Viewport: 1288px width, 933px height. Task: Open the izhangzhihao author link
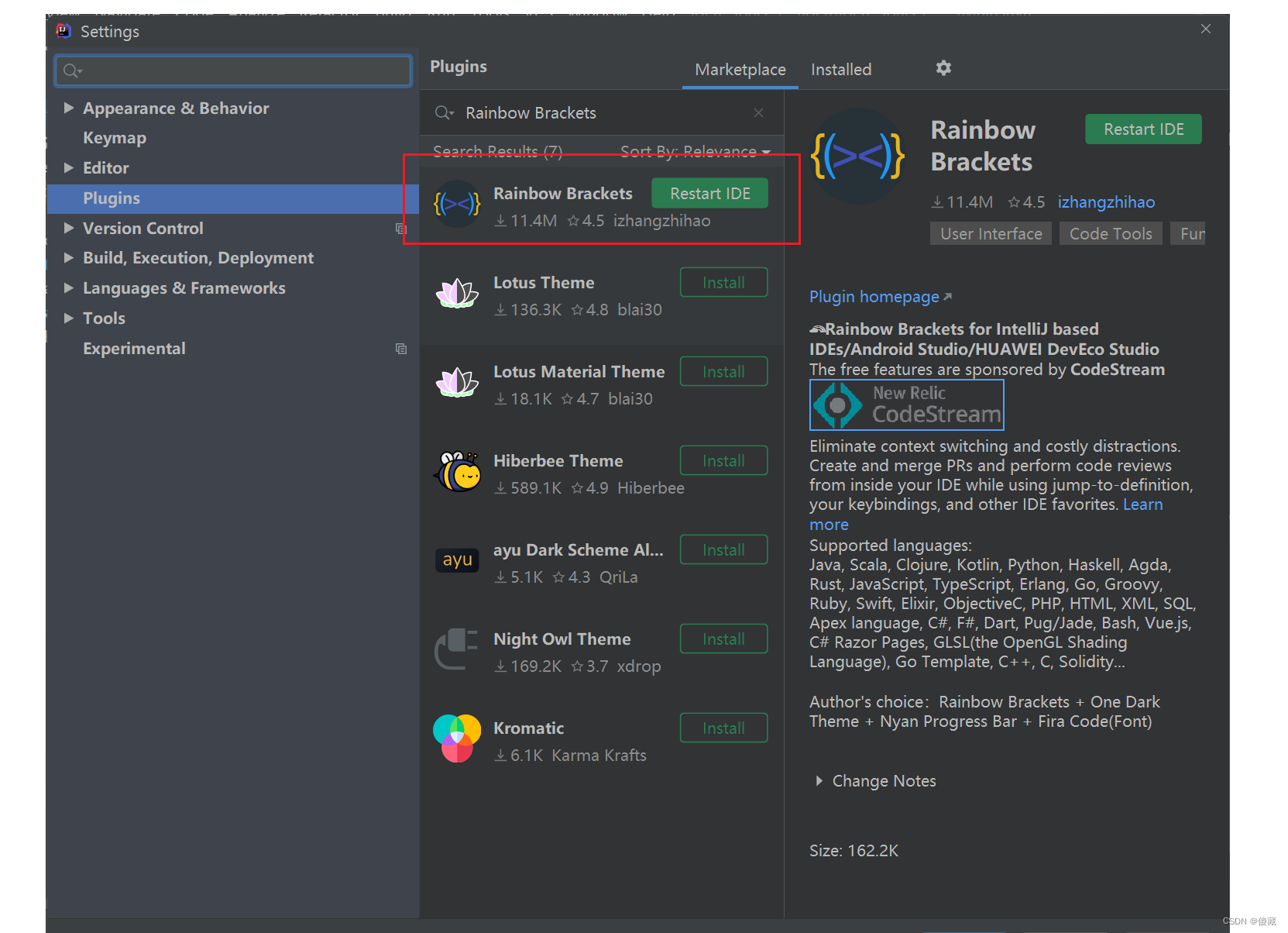coord(1106,202)
